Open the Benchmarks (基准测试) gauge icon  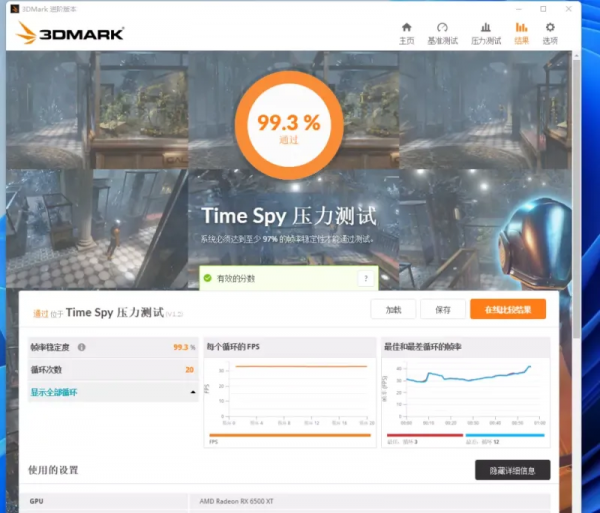442,27
